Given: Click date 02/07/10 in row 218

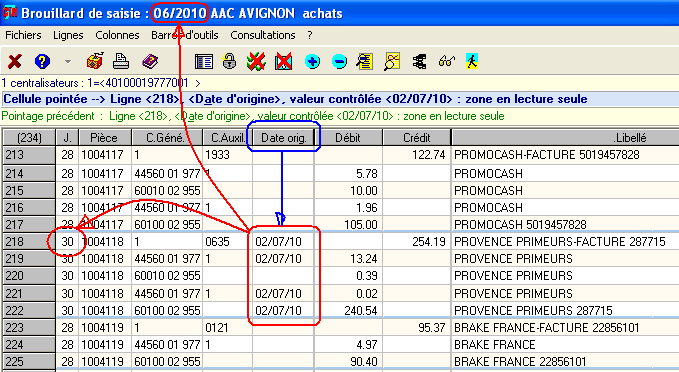Looking at the screenshot, I should 278,242.
